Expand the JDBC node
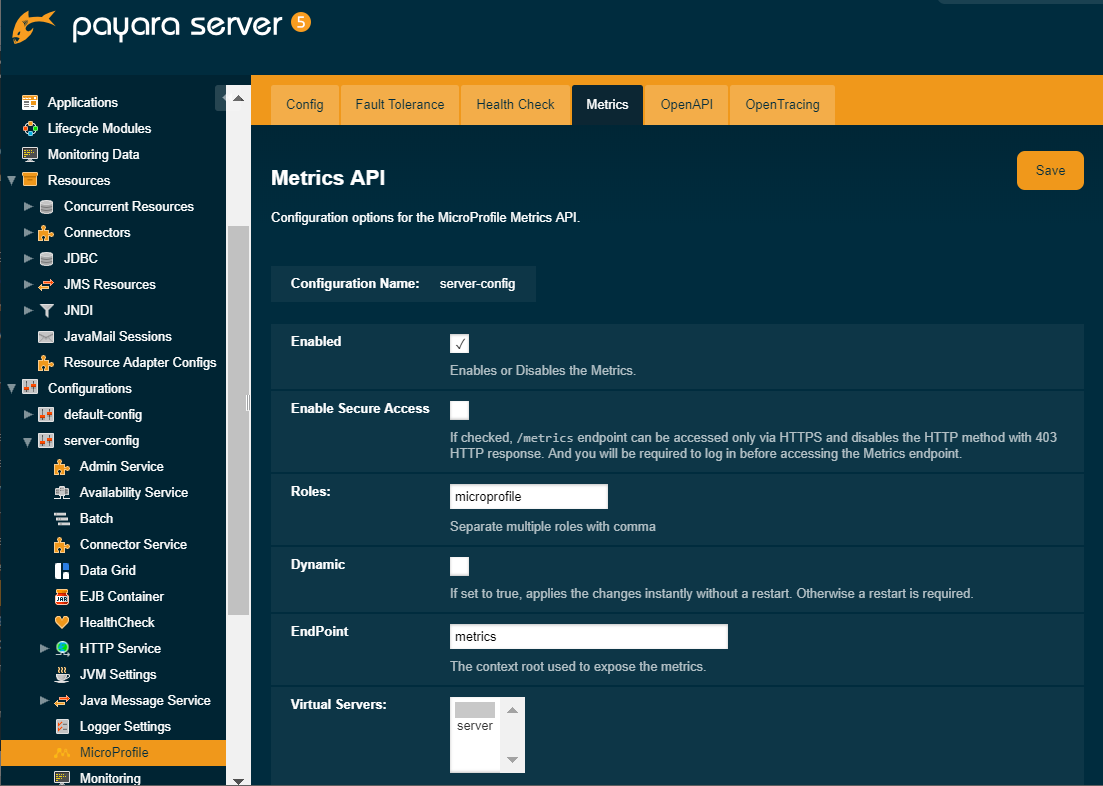The width and height of the screenshot is (1103, 786). click(x=28, y=258)
